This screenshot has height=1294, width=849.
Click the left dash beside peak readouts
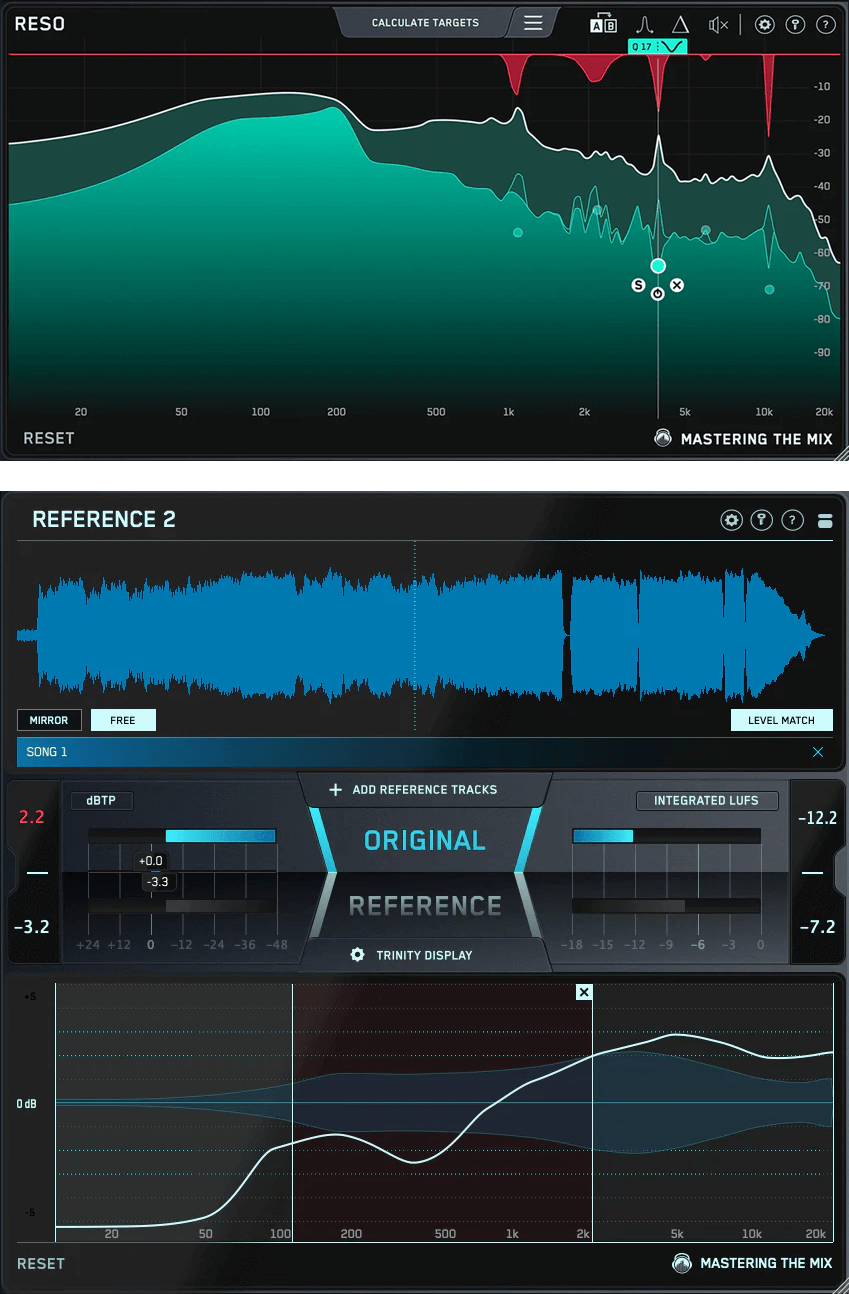pos(37,873)
